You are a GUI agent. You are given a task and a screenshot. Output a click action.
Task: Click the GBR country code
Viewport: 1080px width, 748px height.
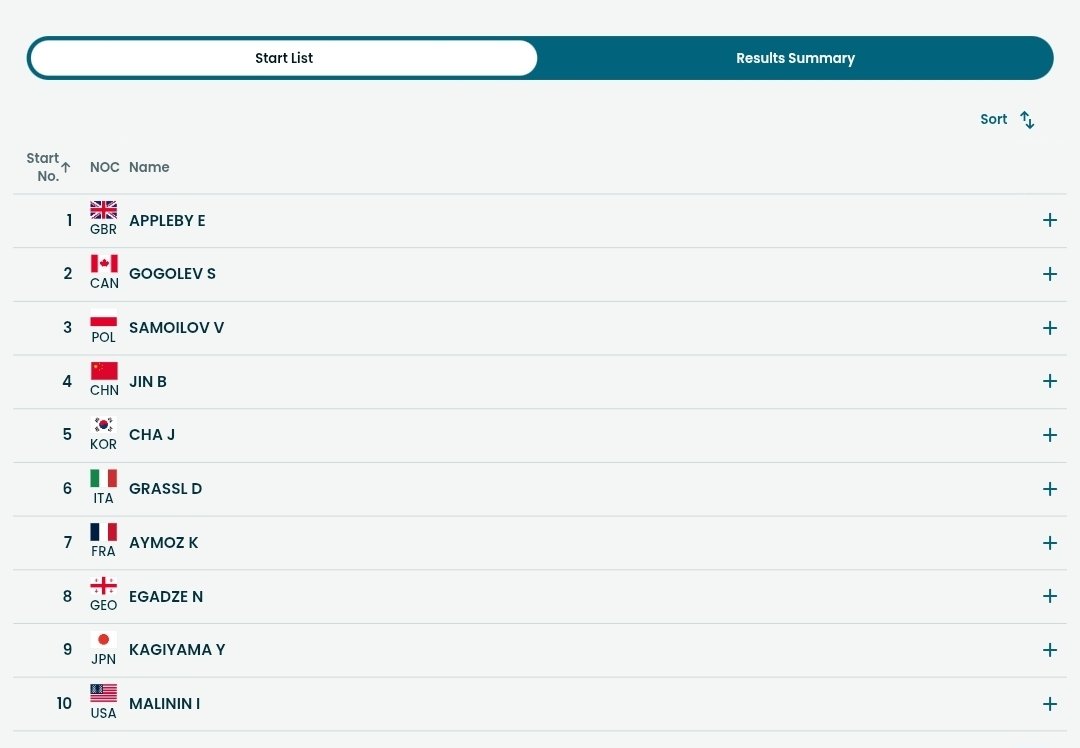103,229
